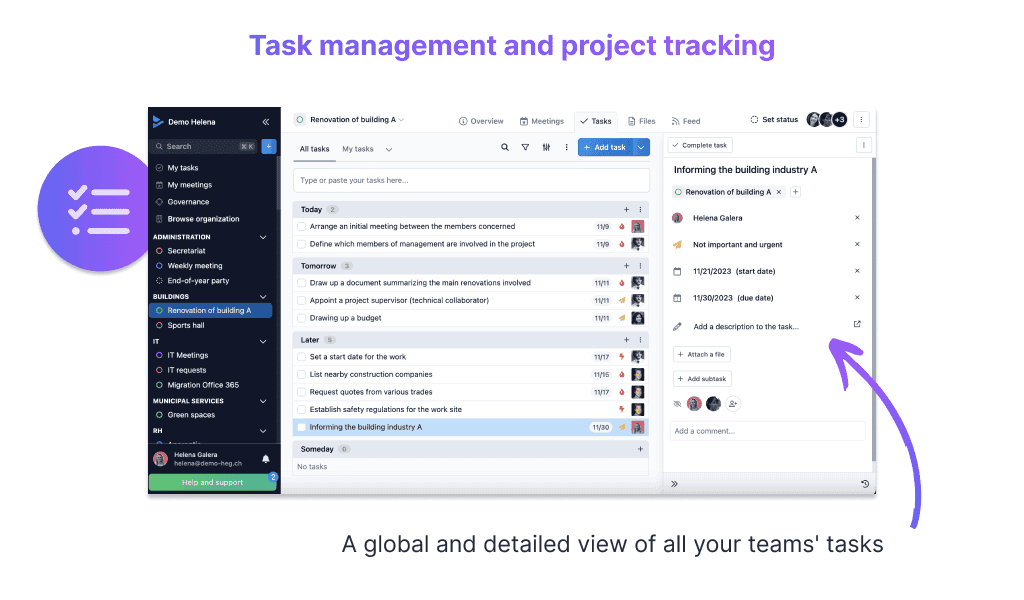Check off List nearby construction companies task
The image size is (1024, 600).
(x=302, y=375)
